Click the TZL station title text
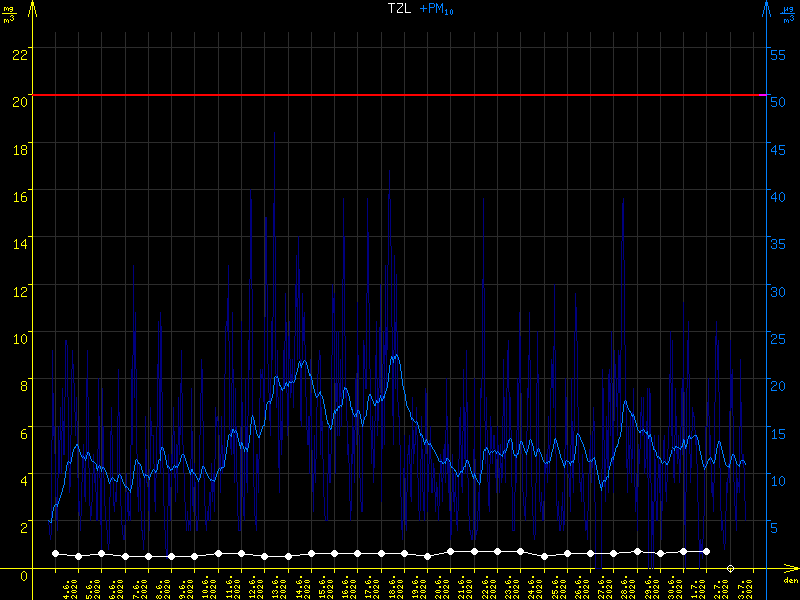800x600 pixels. point(399,8)
